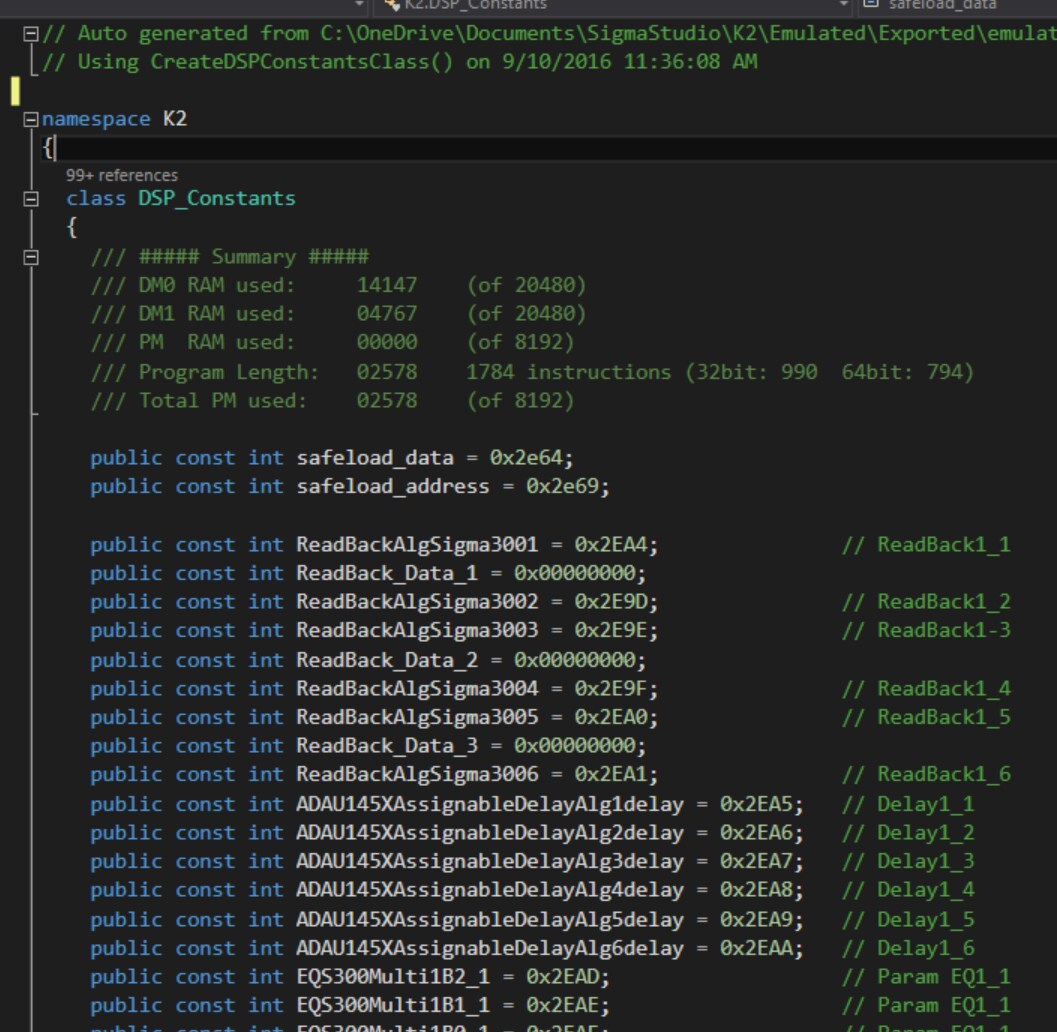Click 'Total PM used:' in the summary
The image size is (1057, 1032).
click(223, 401)
